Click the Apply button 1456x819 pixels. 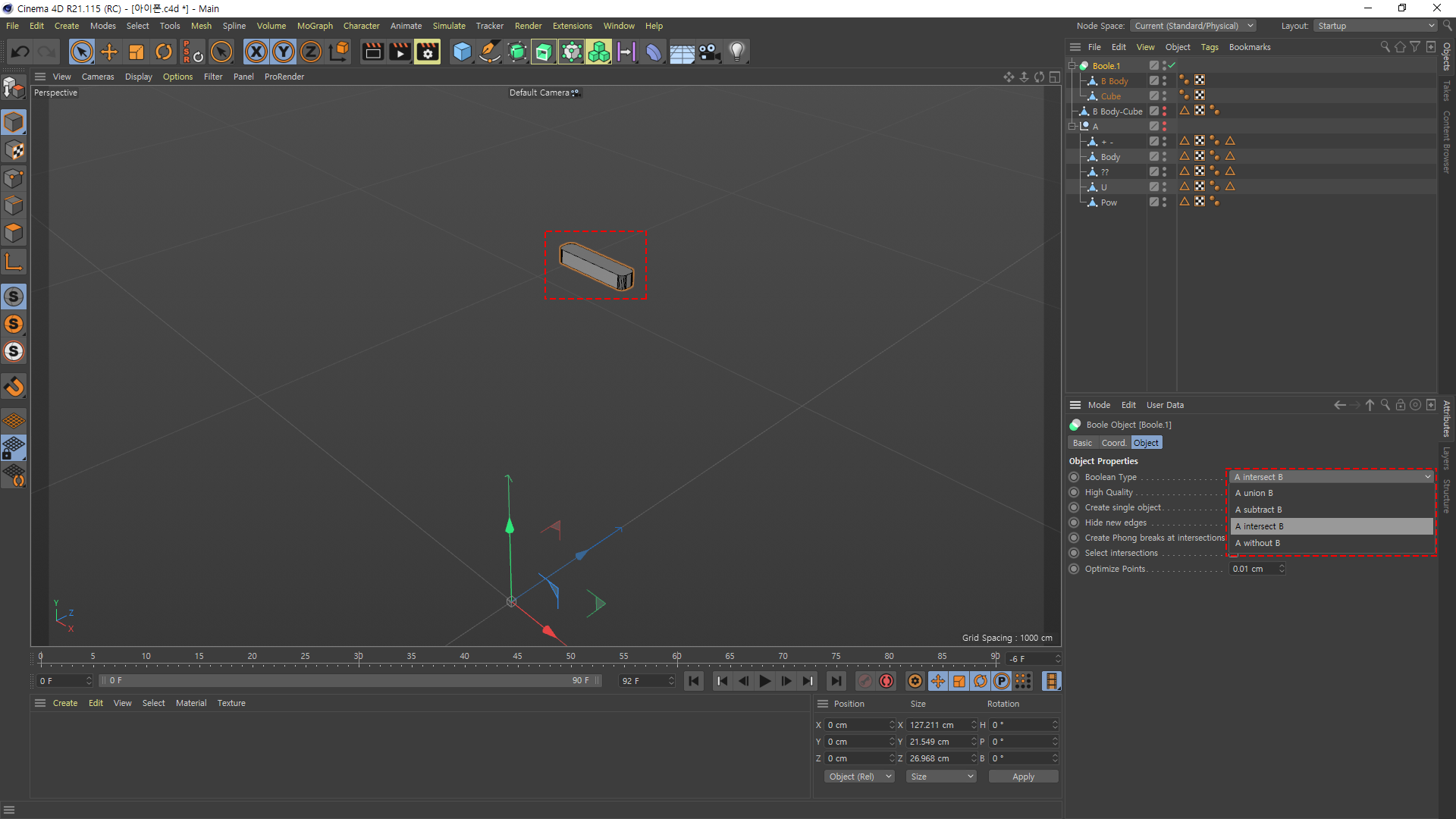pyautogui.click(x=1023, y=777)
